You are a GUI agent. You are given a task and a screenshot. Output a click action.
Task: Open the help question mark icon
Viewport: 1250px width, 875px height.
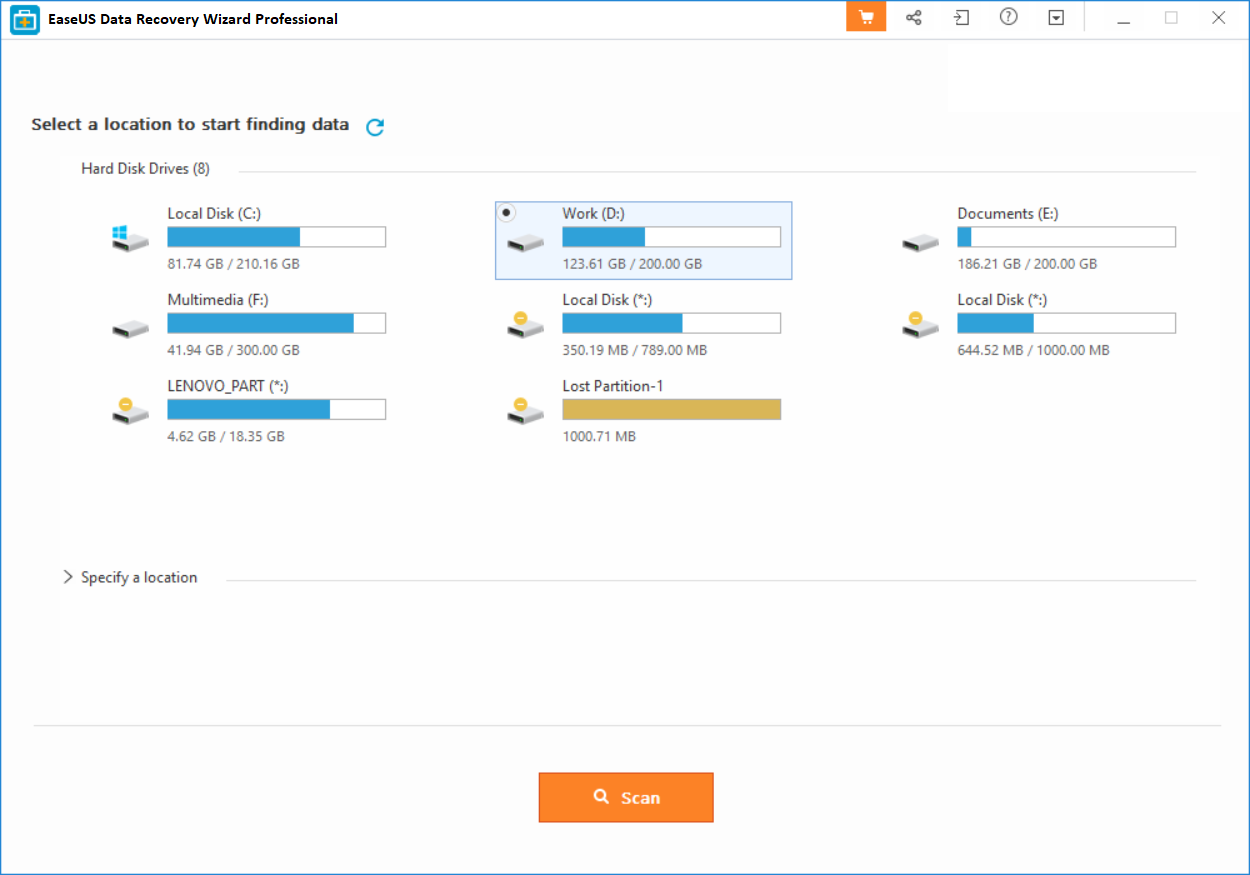click(x=1008, y=18)
